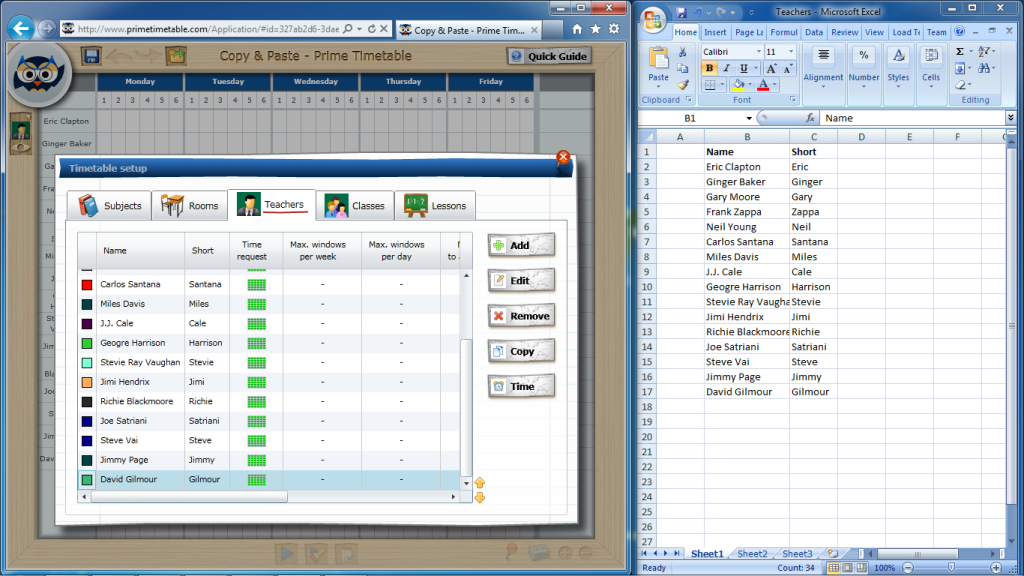Image resolution: width=1024 pixels, height=576 pixels.
Task: Click the Sort & Filter icon
Action: (x=984, y=52)
